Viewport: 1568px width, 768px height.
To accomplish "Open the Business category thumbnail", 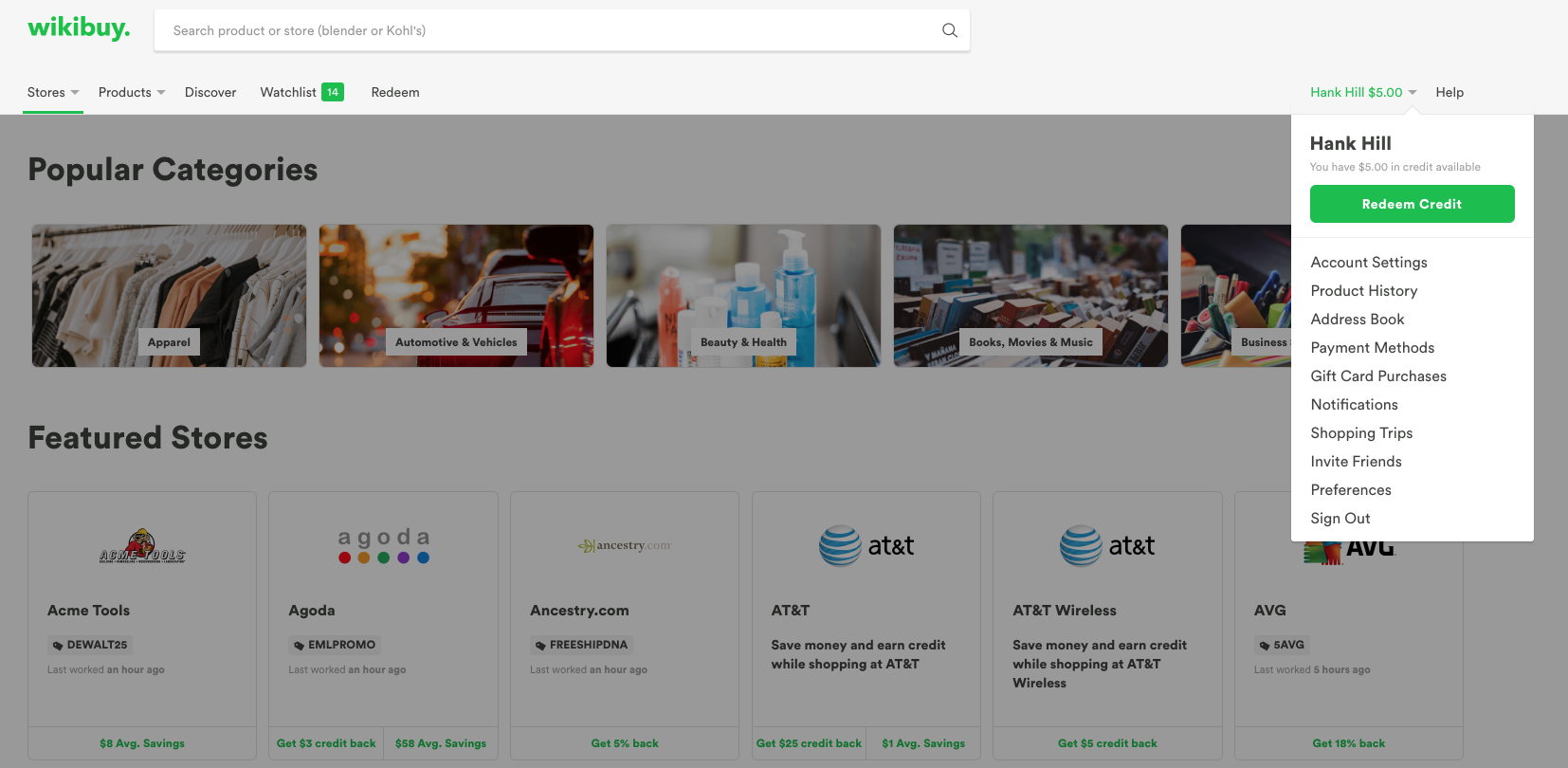I will click(x=1236, y=296).
